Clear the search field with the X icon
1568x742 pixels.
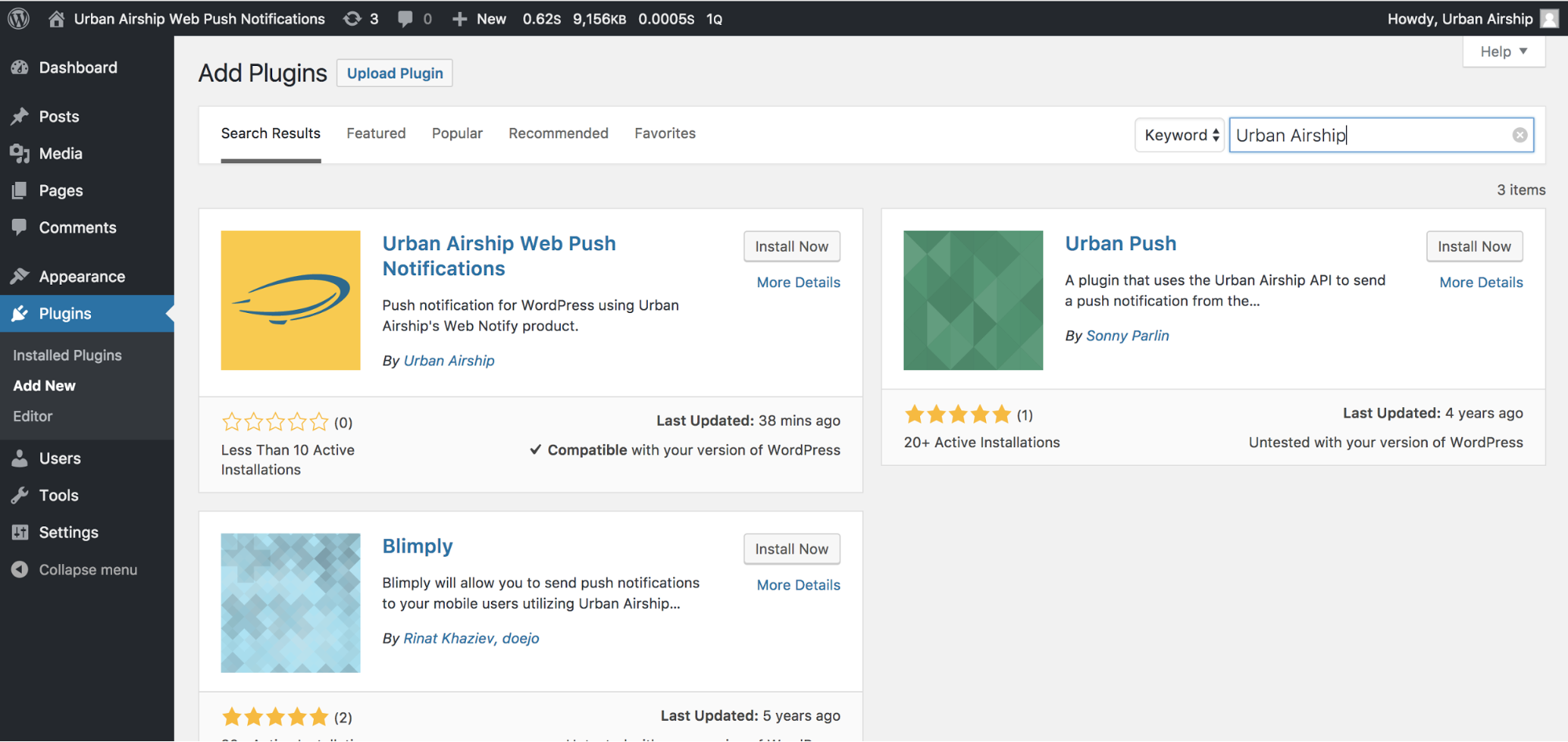coord(1520,134)
